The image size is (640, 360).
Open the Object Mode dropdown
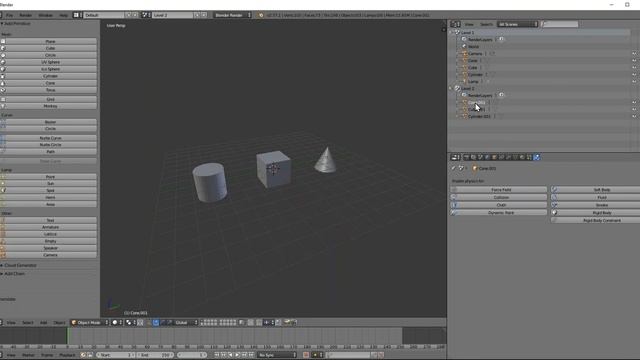(90, 322)
